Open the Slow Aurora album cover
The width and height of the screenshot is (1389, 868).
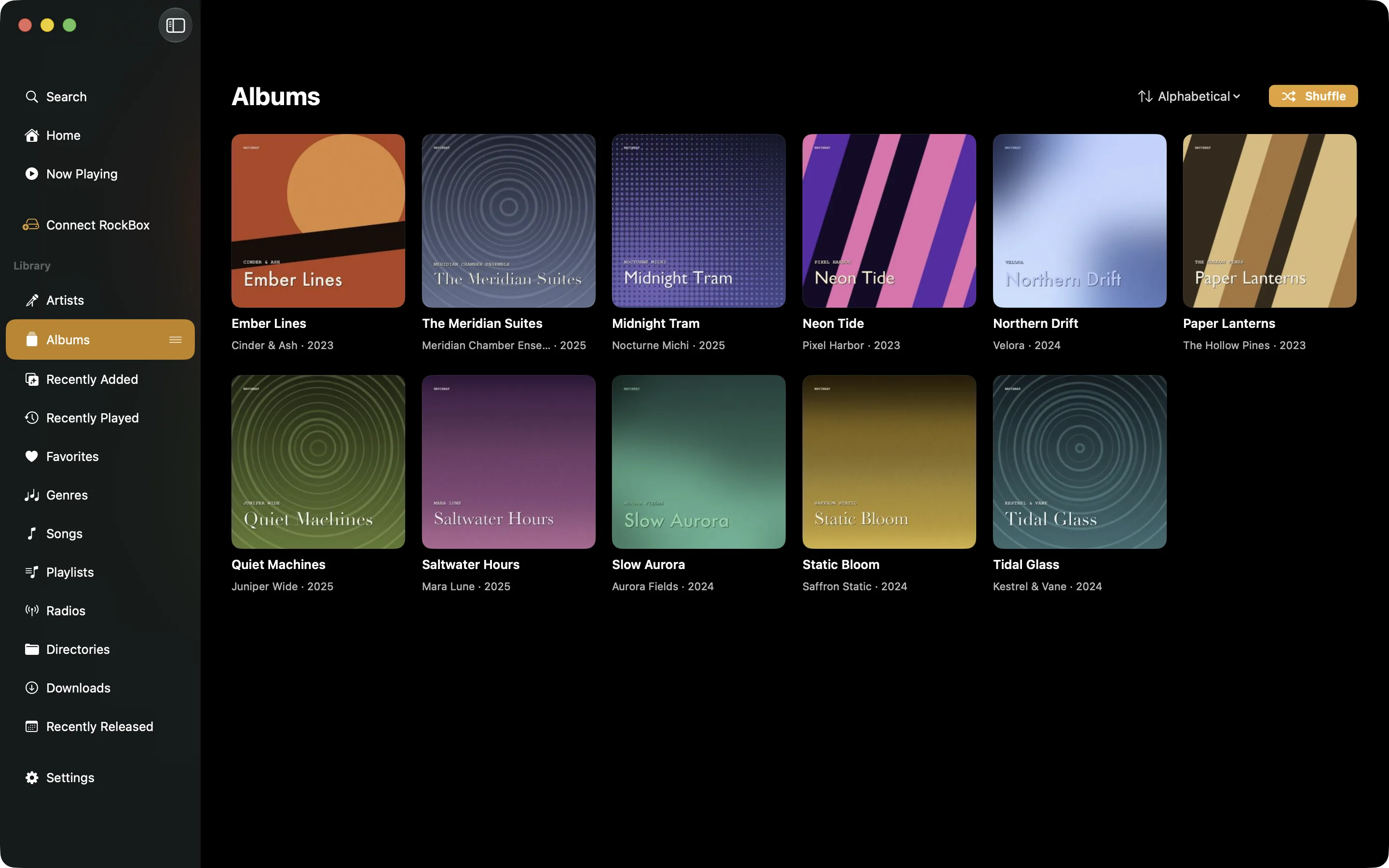click(x=698, y=461)
